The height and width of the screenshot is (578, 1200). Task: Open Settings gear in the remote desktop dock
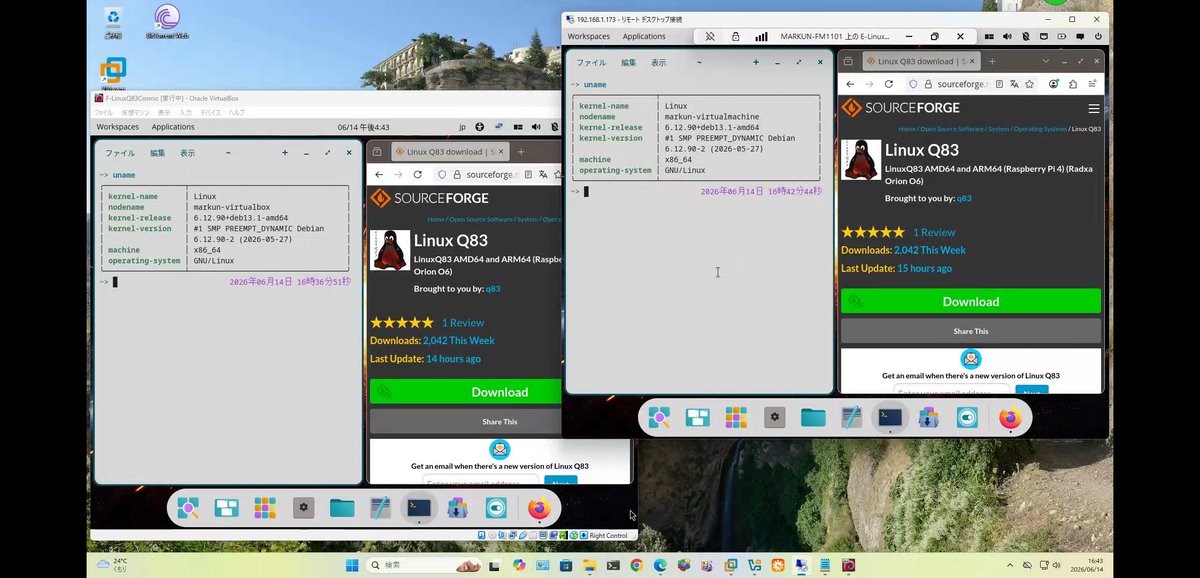pos(775,418)
